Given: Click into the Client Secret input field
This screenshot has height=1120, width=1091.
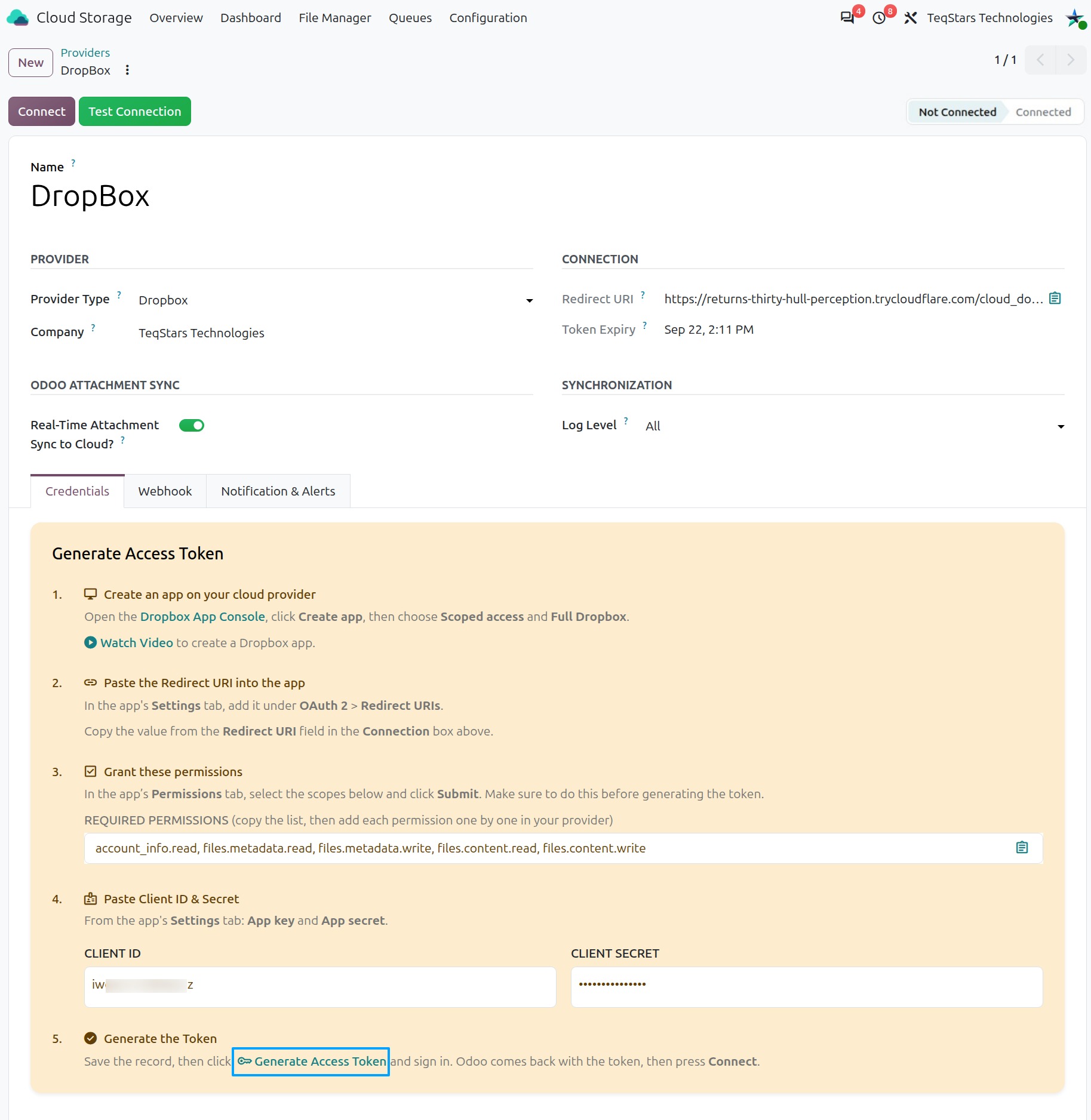Looking at the screenshot, I should pos(807,986).
